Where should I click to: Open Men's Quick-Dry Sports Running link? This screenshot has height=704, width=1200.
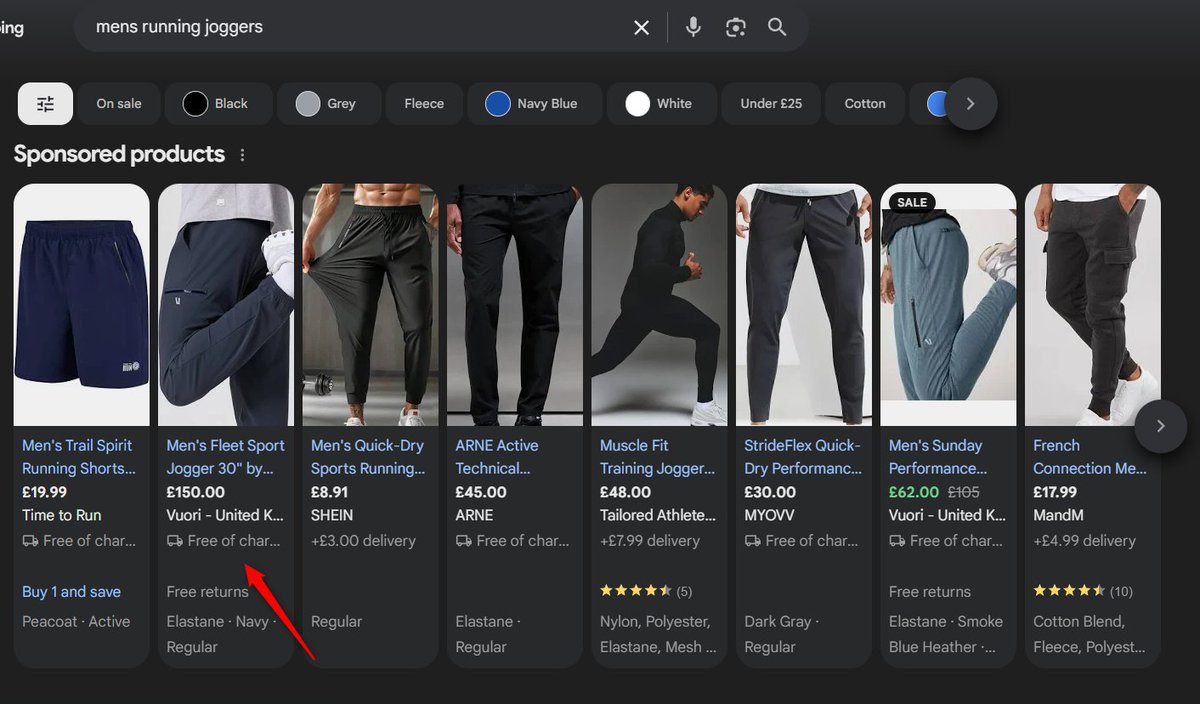pos(368,457)
